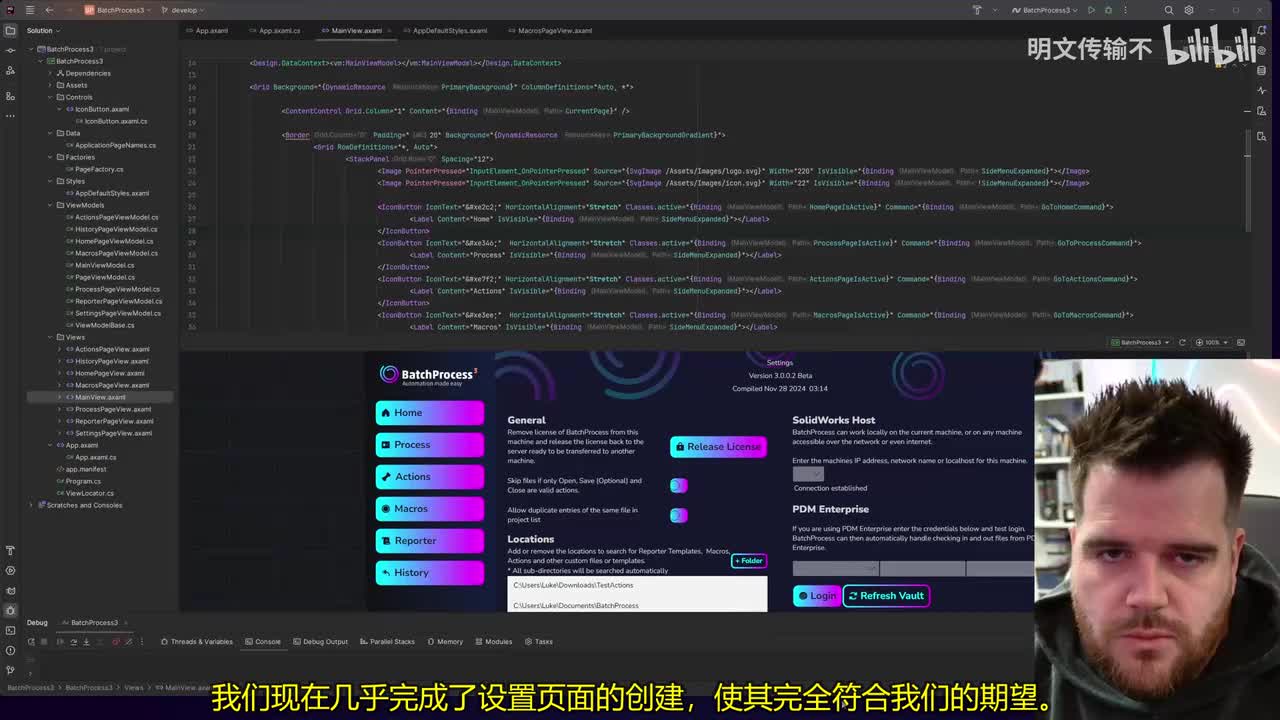Open the Notifications bell icon
The height and width of the screenshot is (720, 1280).
point(1262,30)
